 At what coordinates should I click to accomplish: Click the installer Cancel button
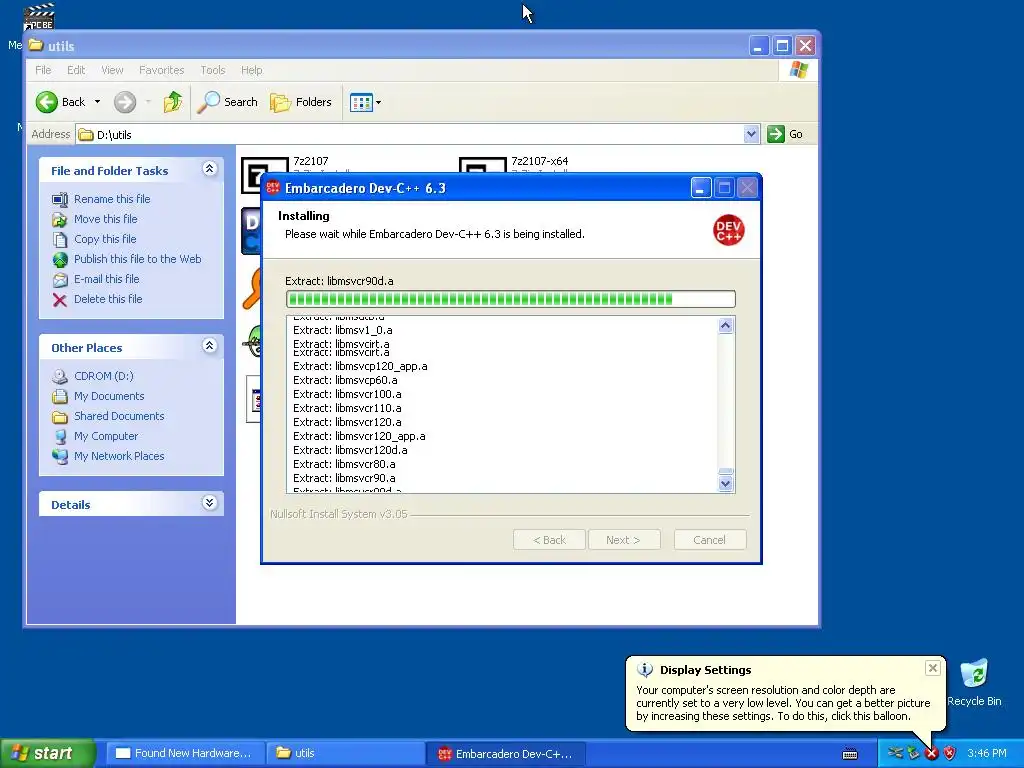pos(710,540)
